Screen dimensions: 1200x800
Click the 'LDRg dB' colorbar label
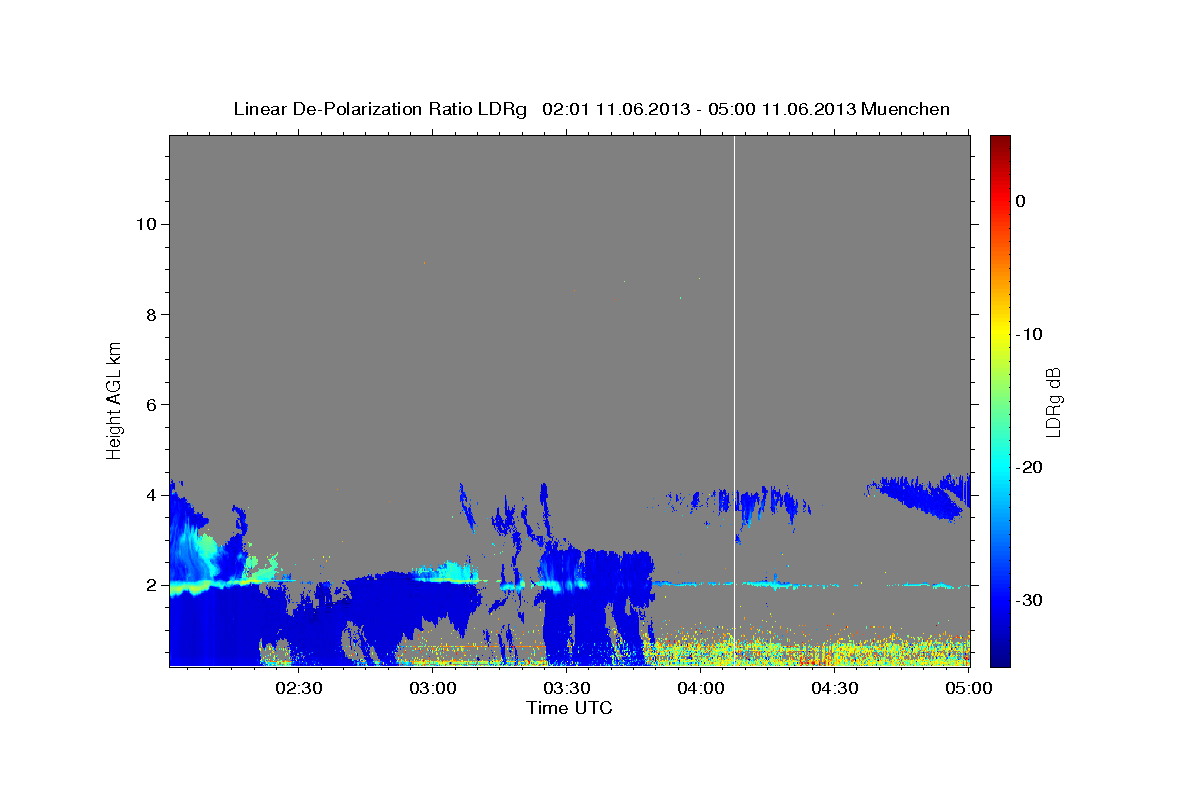click(1053, 401)
